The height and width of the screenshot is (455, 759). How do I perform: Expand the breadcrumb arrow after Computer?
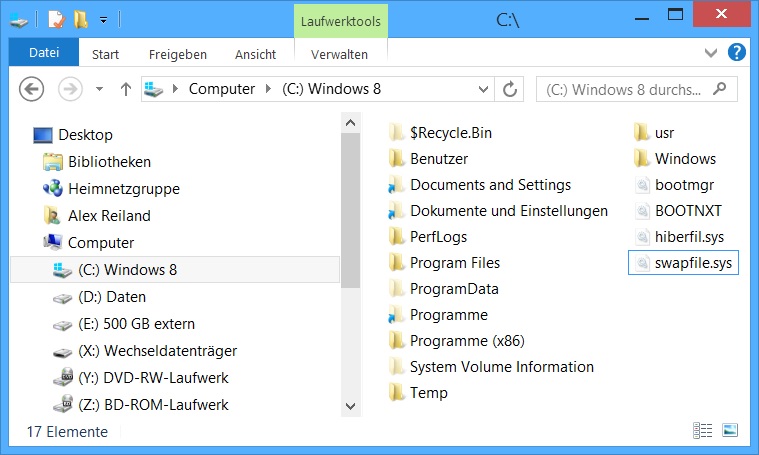click(x=268, y=89)
